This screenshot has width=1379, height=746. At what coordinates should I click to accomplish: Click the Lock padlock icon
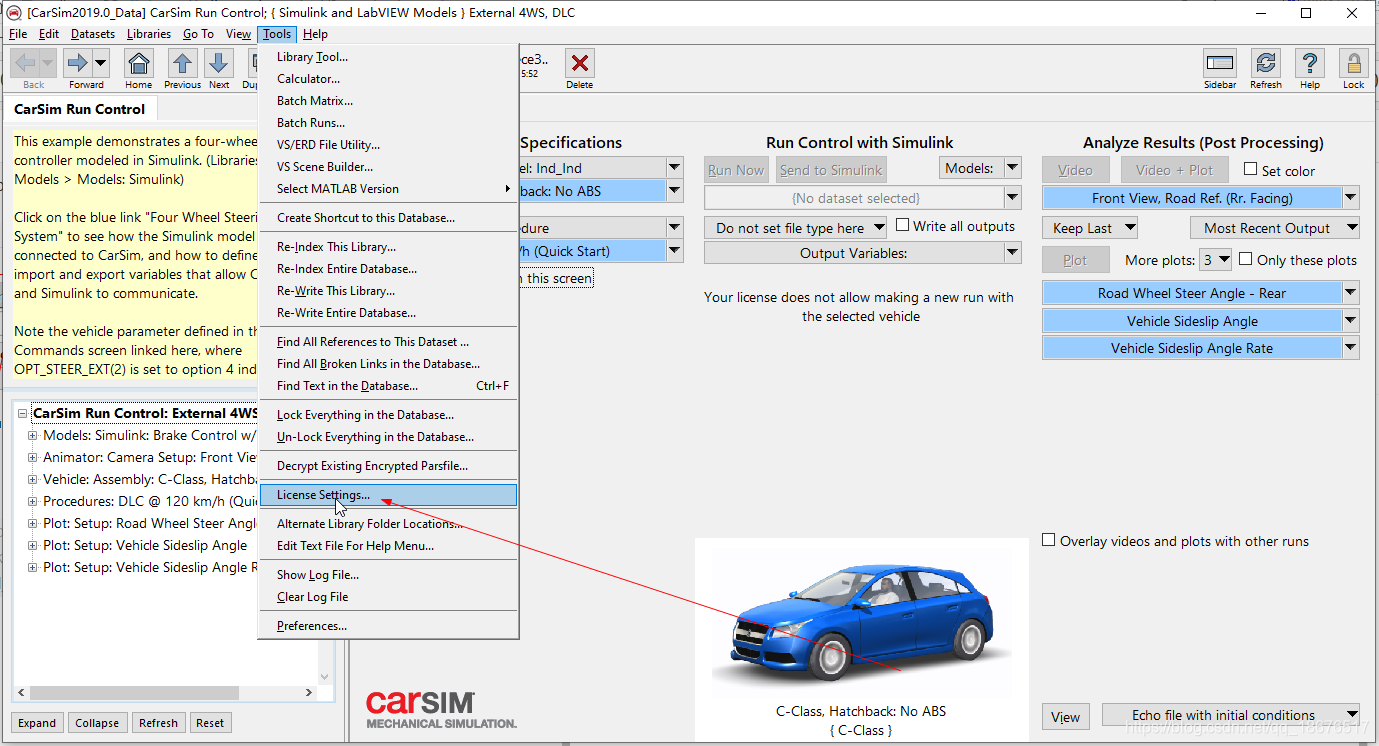(1354, 64)
